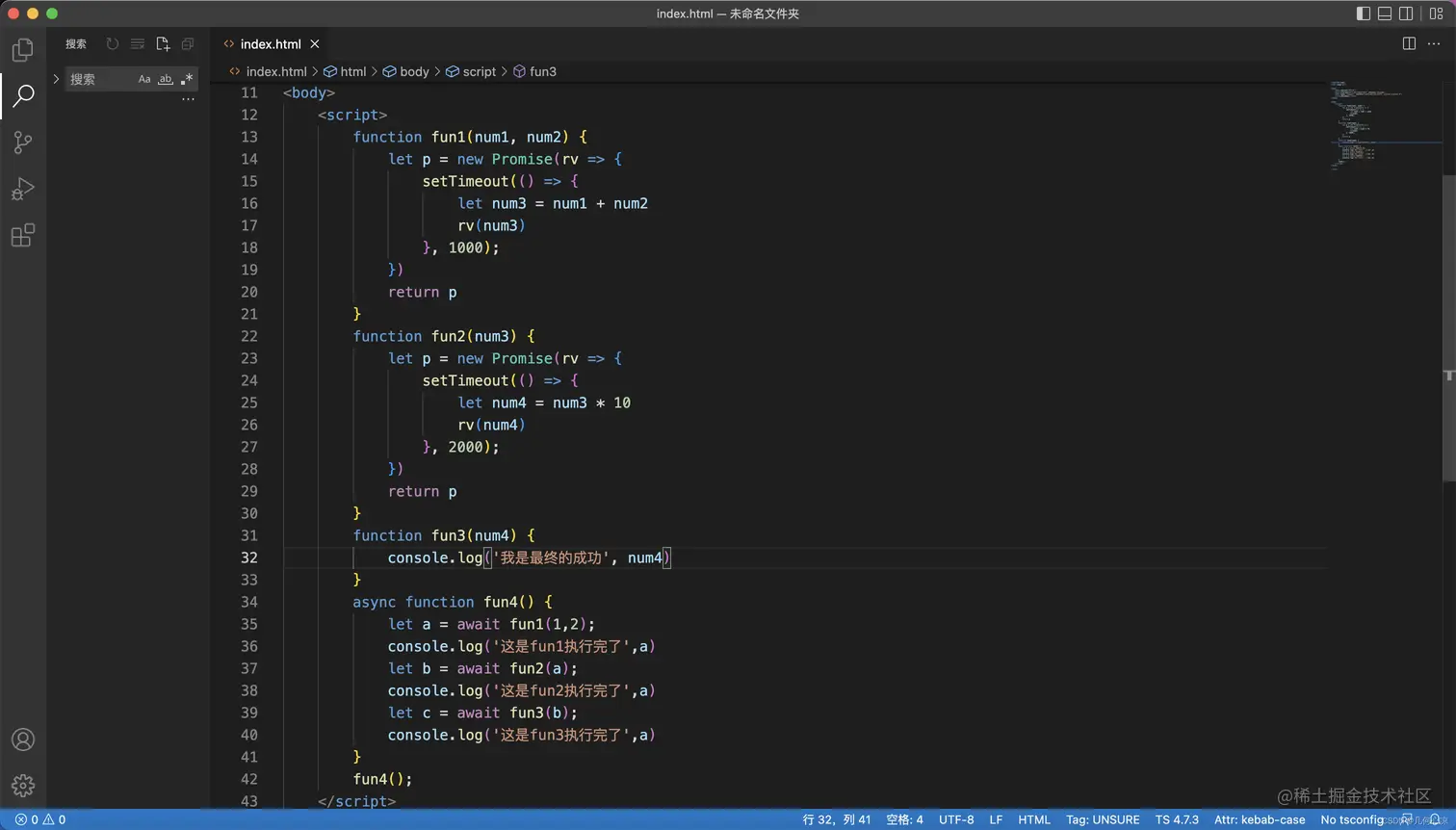Click the 'let num3 = num1 + num2' line
Screen dimensions: 1456x830
tap(553, 203)
